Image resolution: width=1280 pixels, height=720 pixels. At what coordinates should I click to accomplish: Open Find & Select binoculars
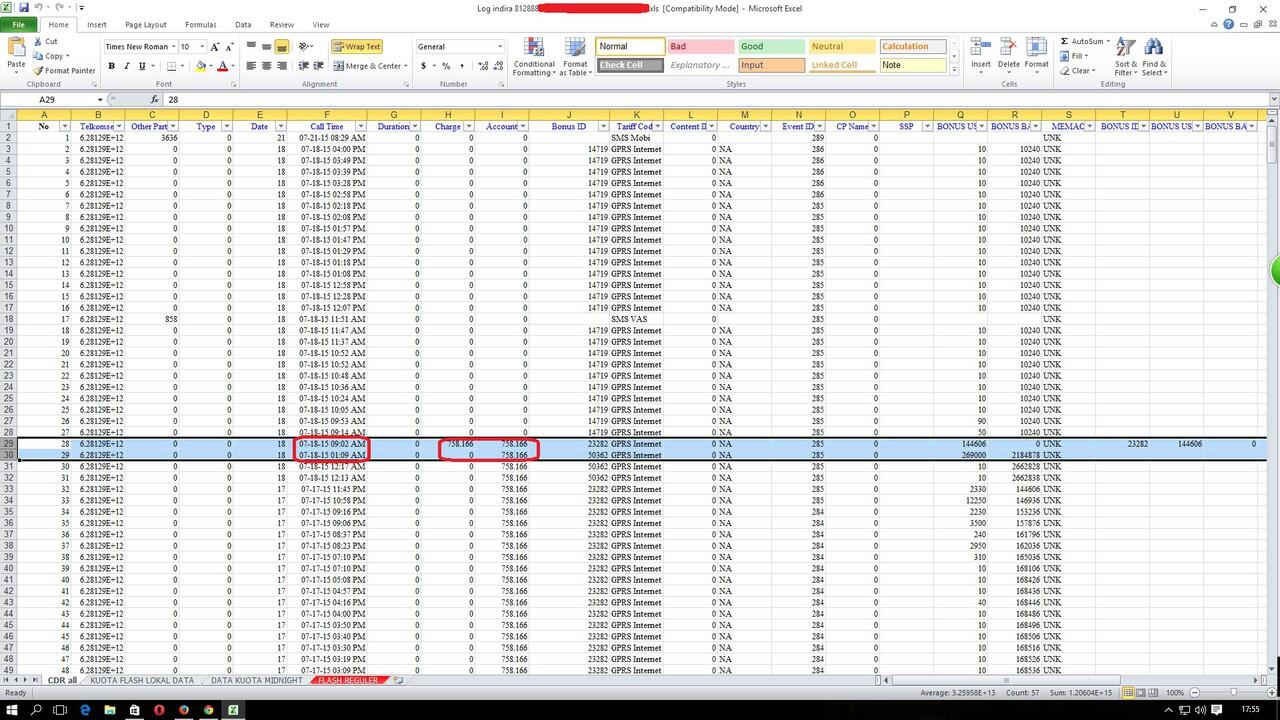1153,57
